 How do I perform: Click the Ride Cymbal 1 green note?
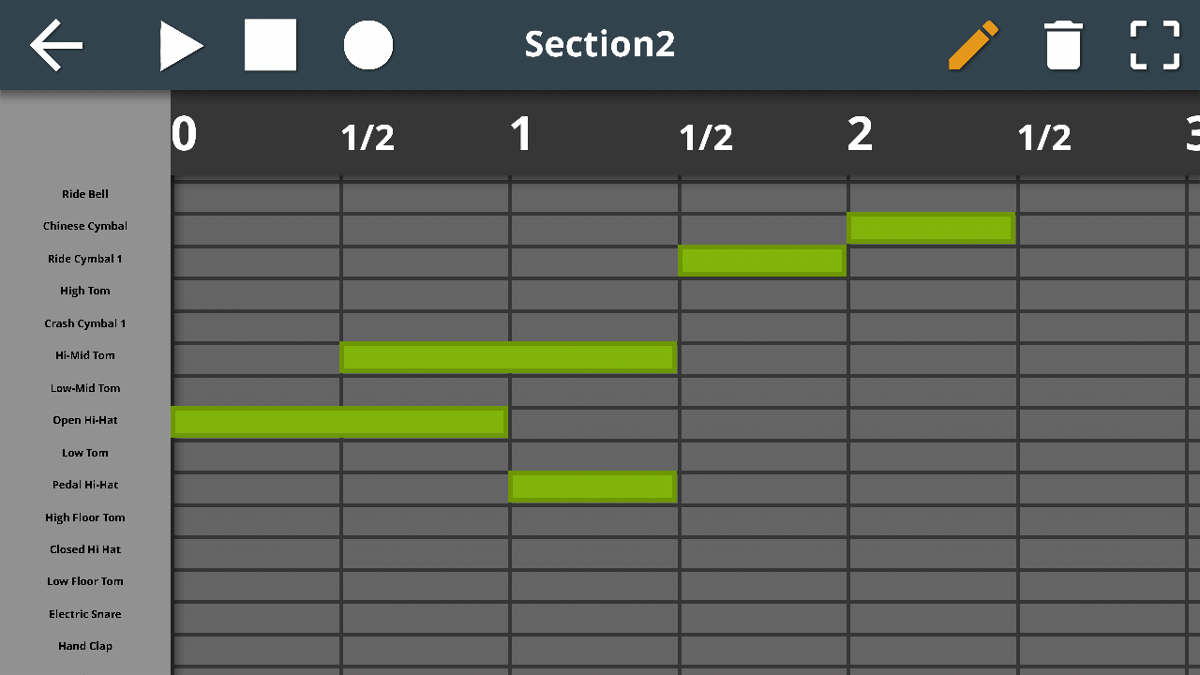tap(763, 260)
